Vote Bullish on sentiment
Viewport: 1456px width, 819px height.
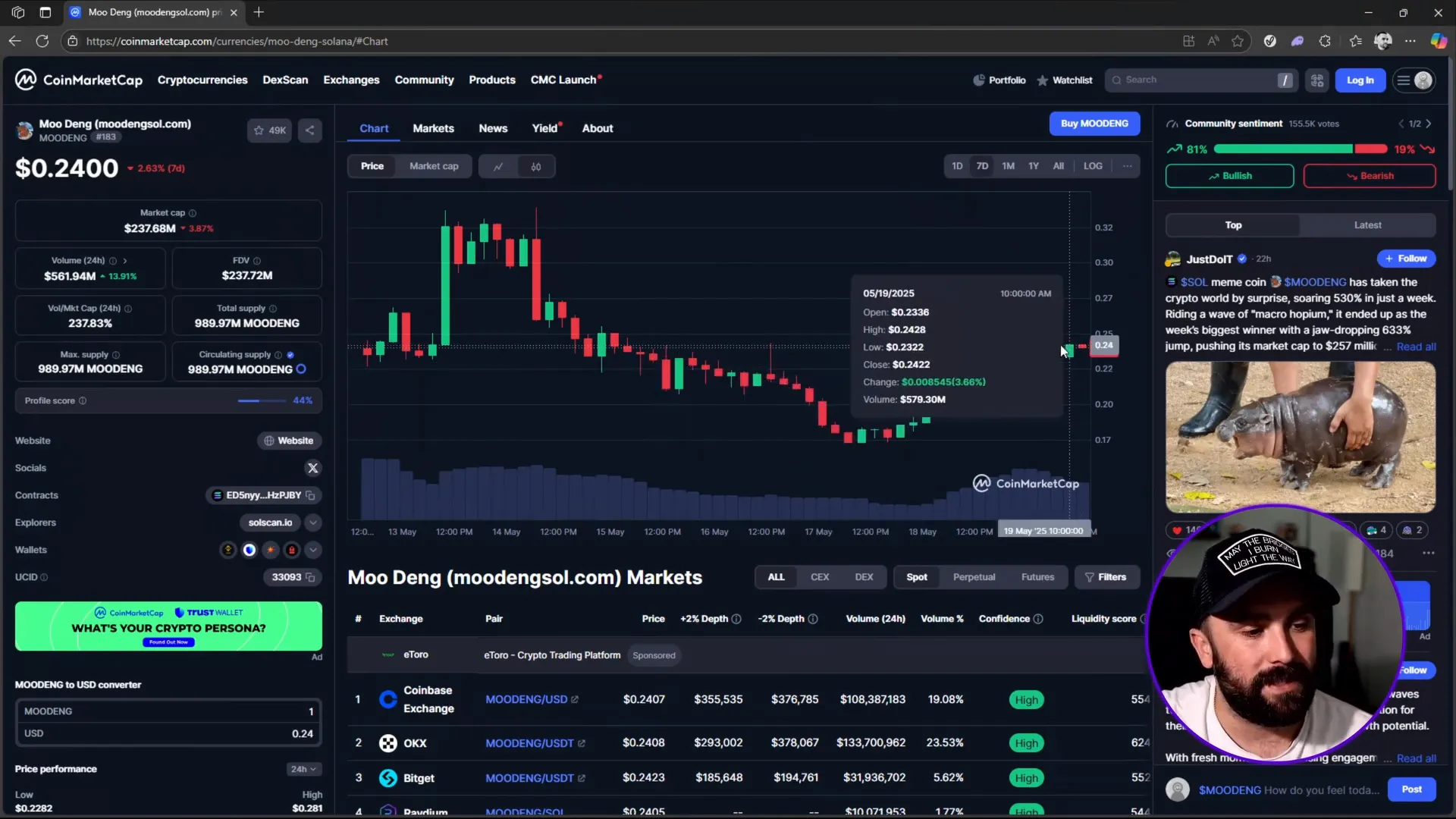(x=1229, y=176)
